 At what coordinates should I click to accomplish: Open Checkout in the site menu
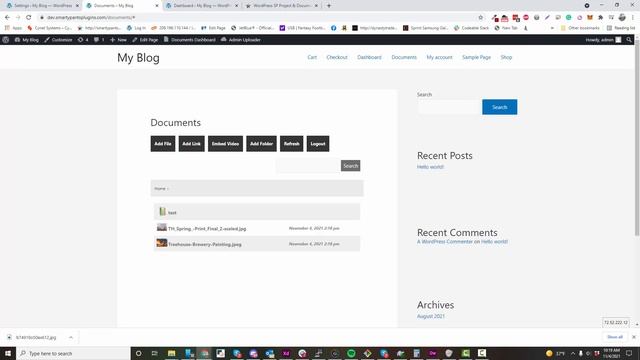click(337, 57)
